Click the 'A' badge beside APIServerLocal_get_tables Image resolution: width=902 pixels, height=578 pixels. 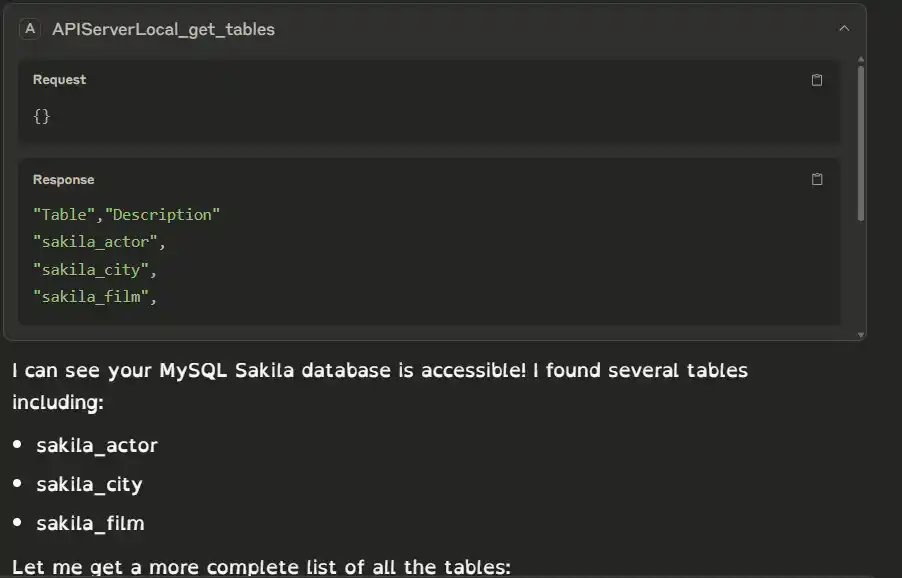(29, 29)
